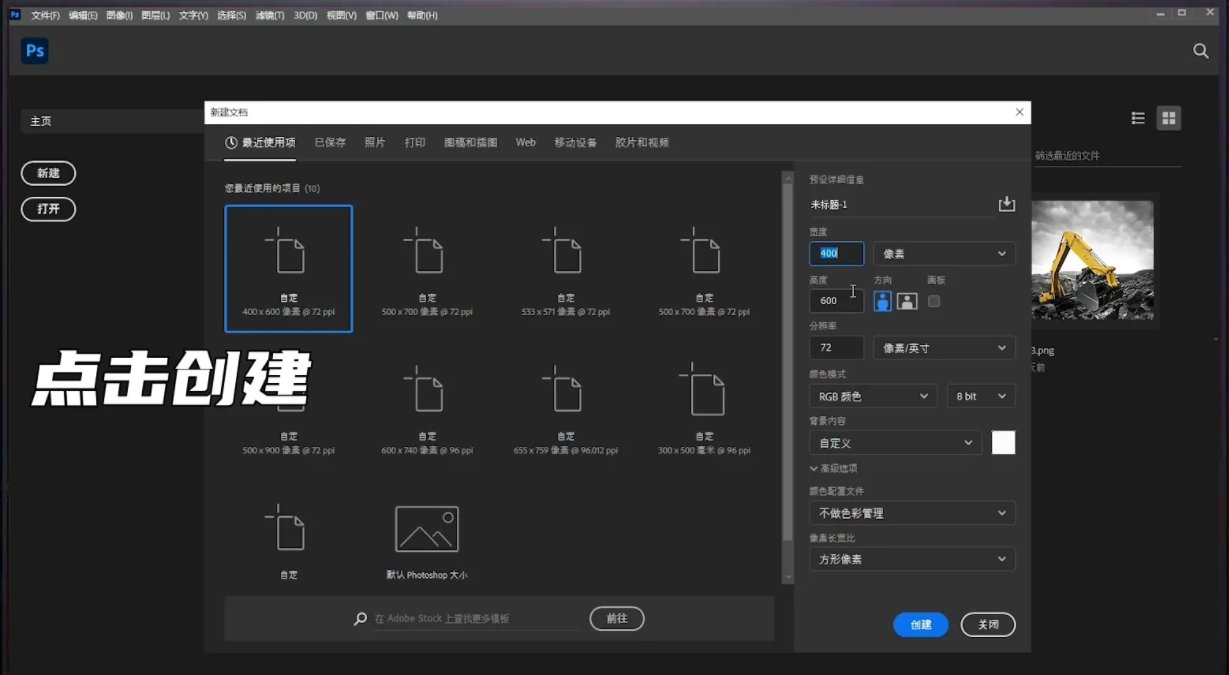This screenshot has width=1229, height=675.
Task: Select the 500 x 700 像素 @ 72 ppi preset
Action: coord(426,268)
